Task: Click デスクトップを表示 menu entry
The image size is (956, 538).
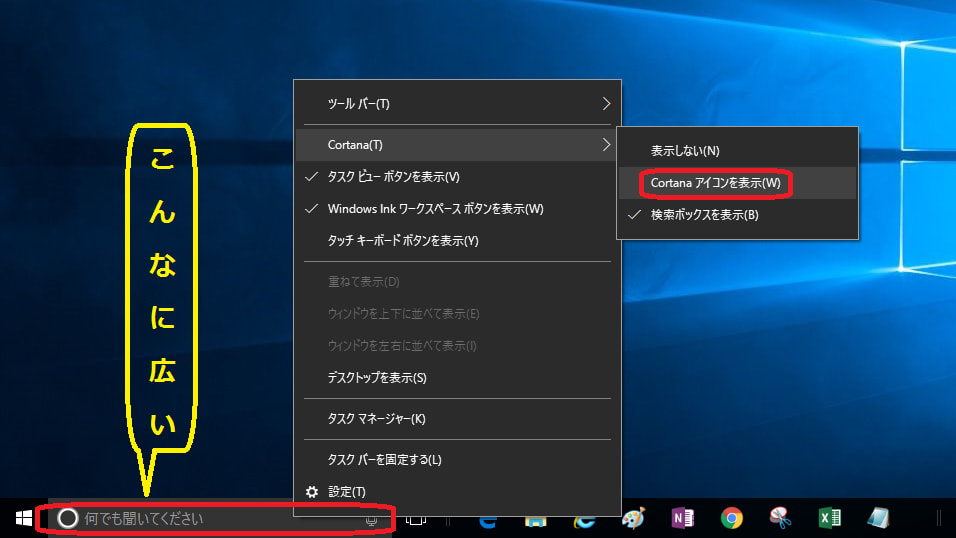Action: click(x=377, y=378)
